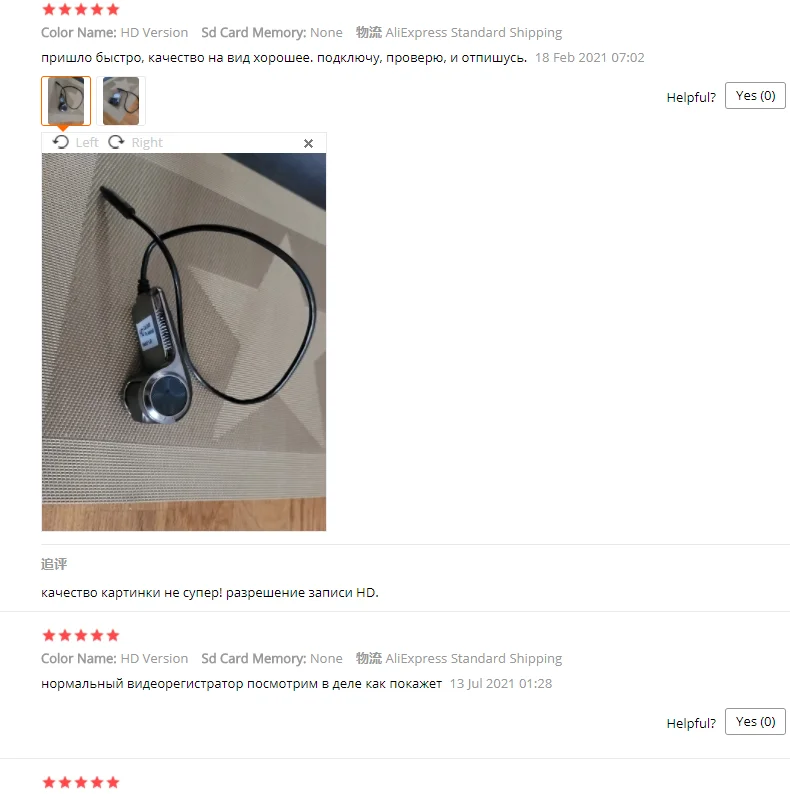The image size is (790, 794).
Task: Click the 13 Jul 2021 01:28 timestamp
Action: pyautogui.click(x=501, y=684)
